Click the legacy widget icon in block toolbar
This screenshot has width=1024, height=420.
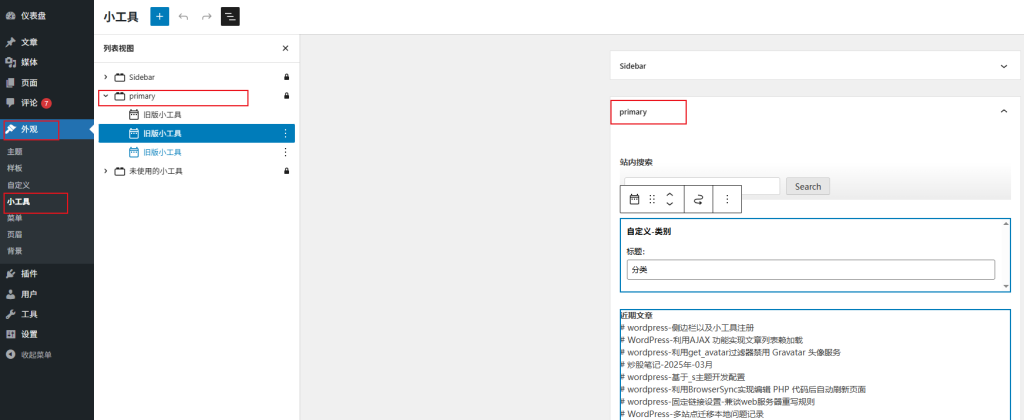(634, 199)
